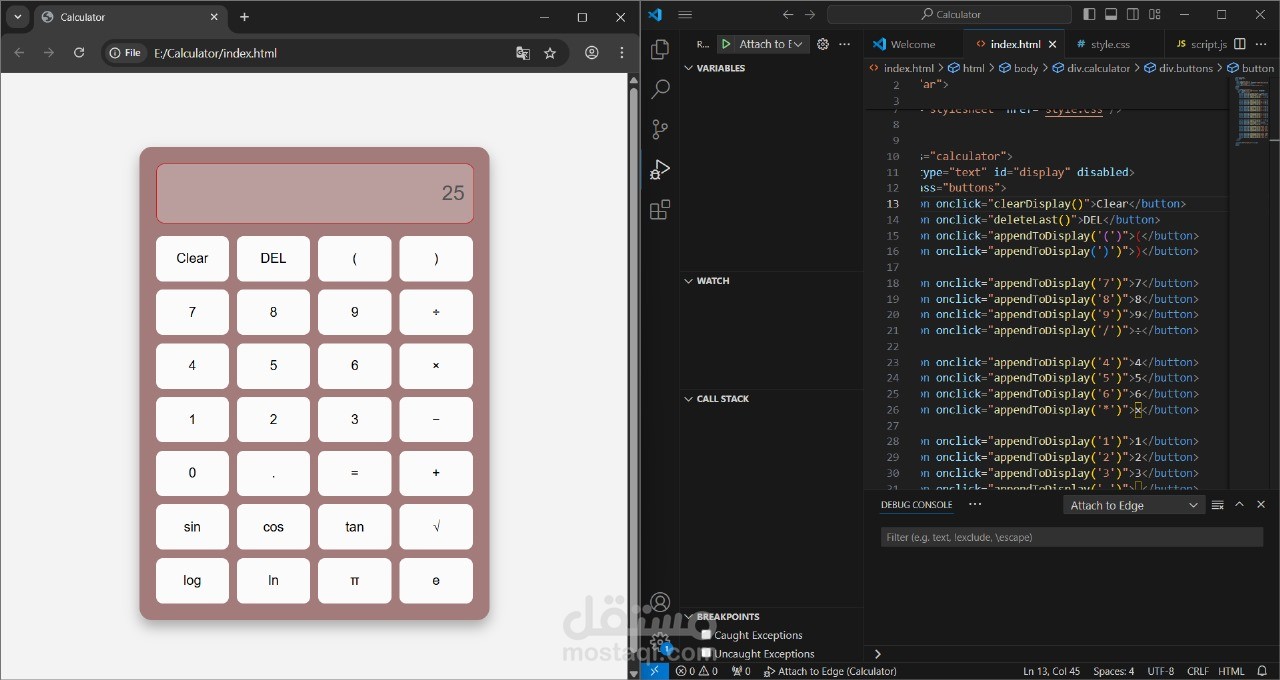
Task: Click the square root button on calculator
Action: point(436,527)
